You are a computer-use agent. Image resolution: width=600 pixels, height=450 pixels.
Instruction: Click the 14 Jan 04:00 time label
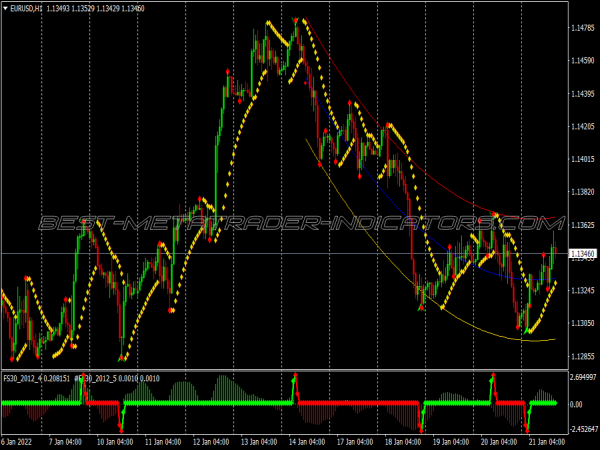307,442
